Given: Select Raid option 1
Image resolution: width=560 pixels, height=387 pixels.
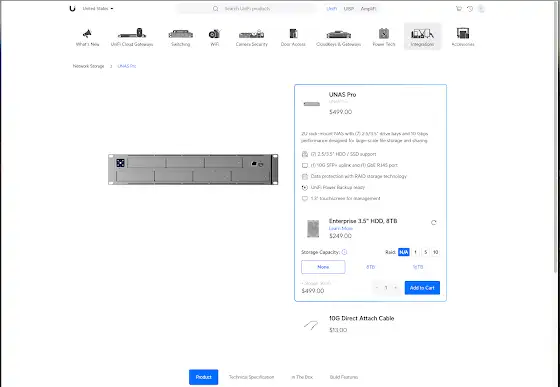Looking at the screenshot, I should (x=415, y=252).
